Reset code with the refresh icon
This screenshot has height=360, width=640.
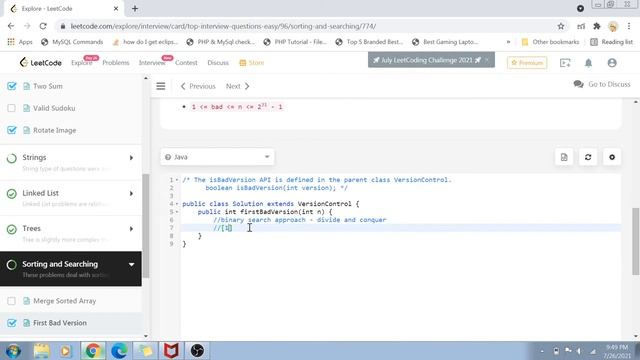click(x=588, y=157)
